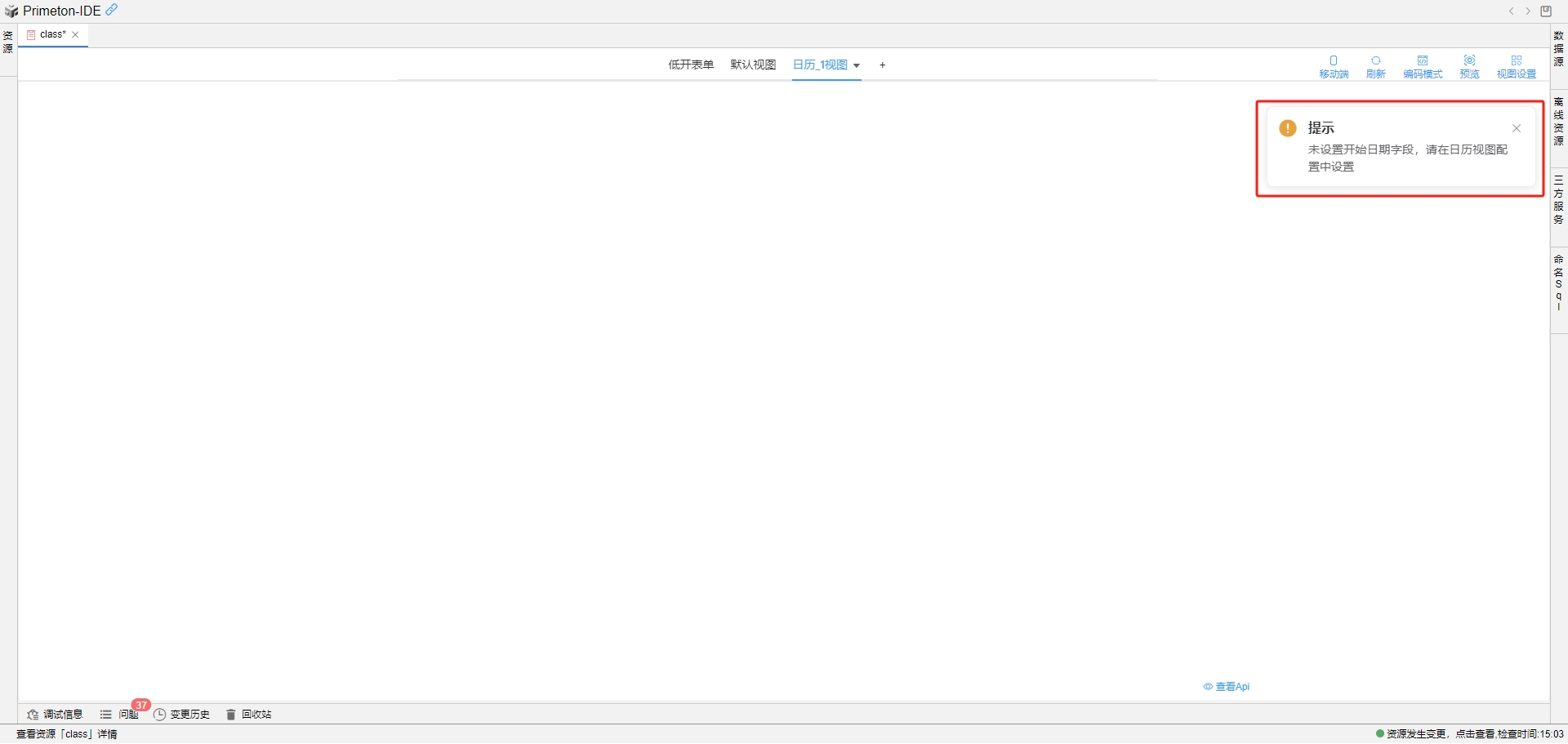Expand the 日历_1视图 dropdown arrow
Image resolution: width=1568 pixels, height=744 pixels.
tap(857, 65)
